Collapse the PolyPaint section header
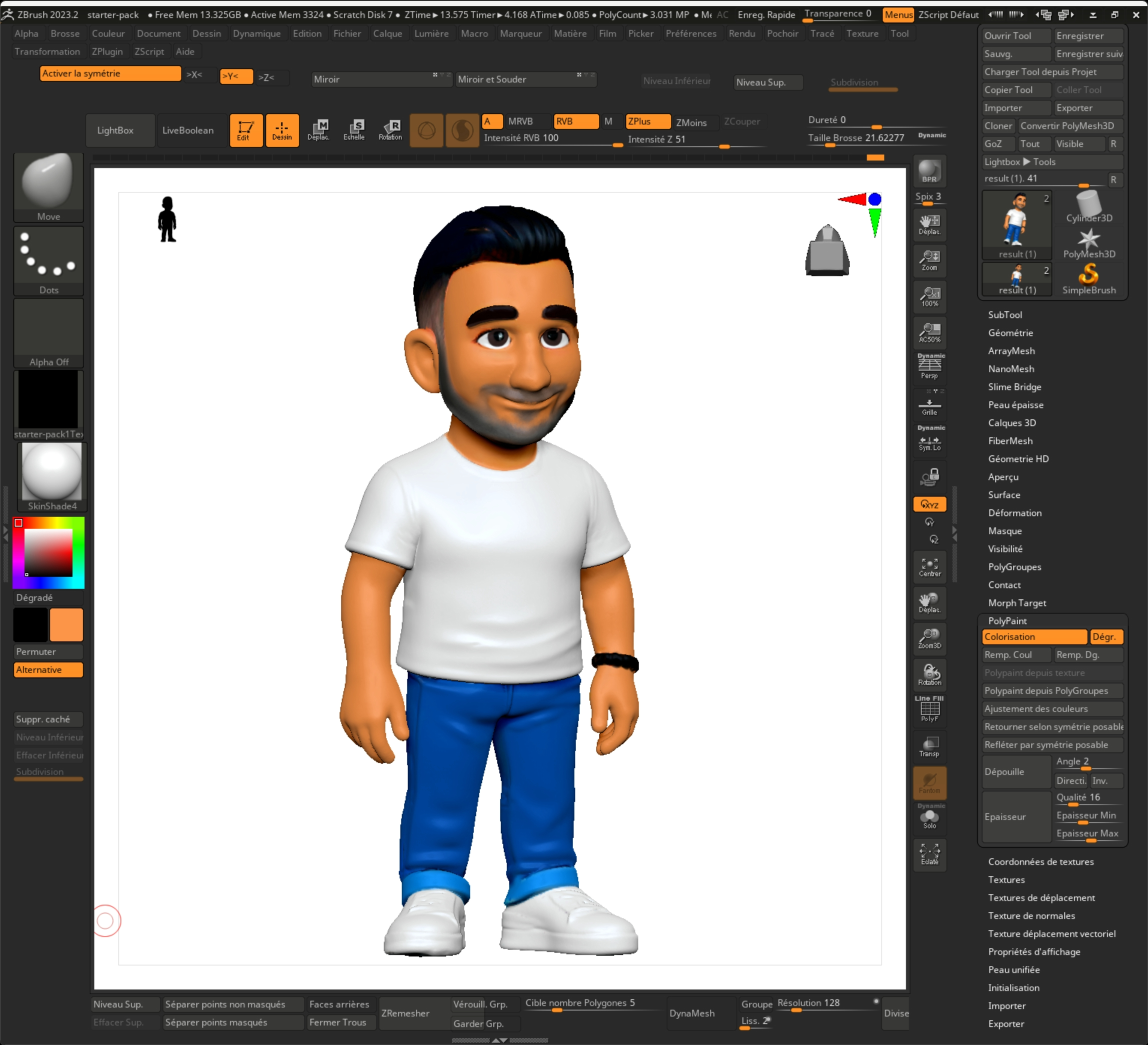1148x1045 pixels. (1007, 620)
